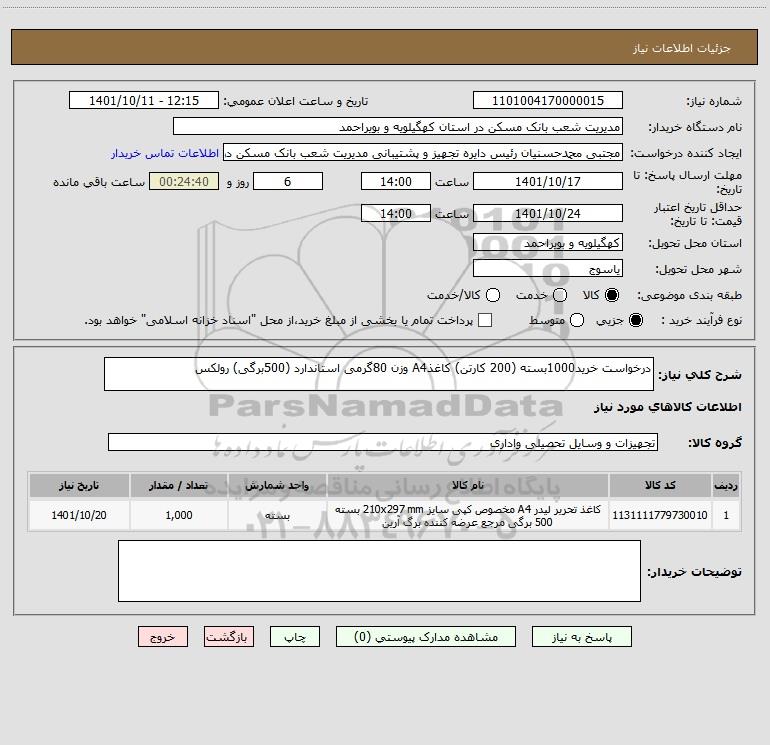
Task: Click the بازگشت back button
Action: 229,637
